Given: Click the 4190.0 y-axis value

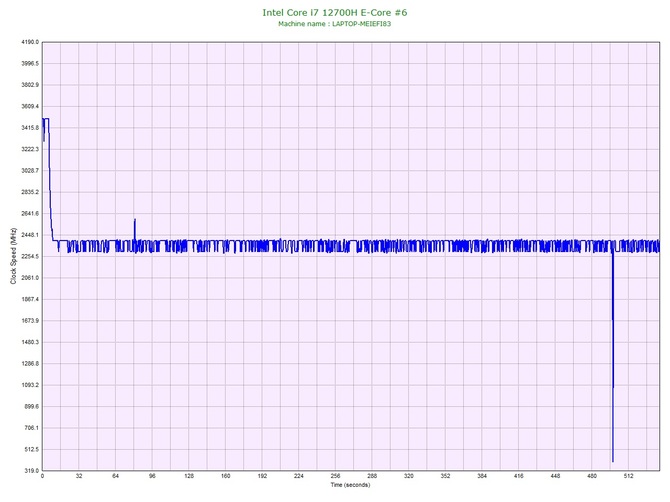Looking at the screenshot, I should 30,42.
